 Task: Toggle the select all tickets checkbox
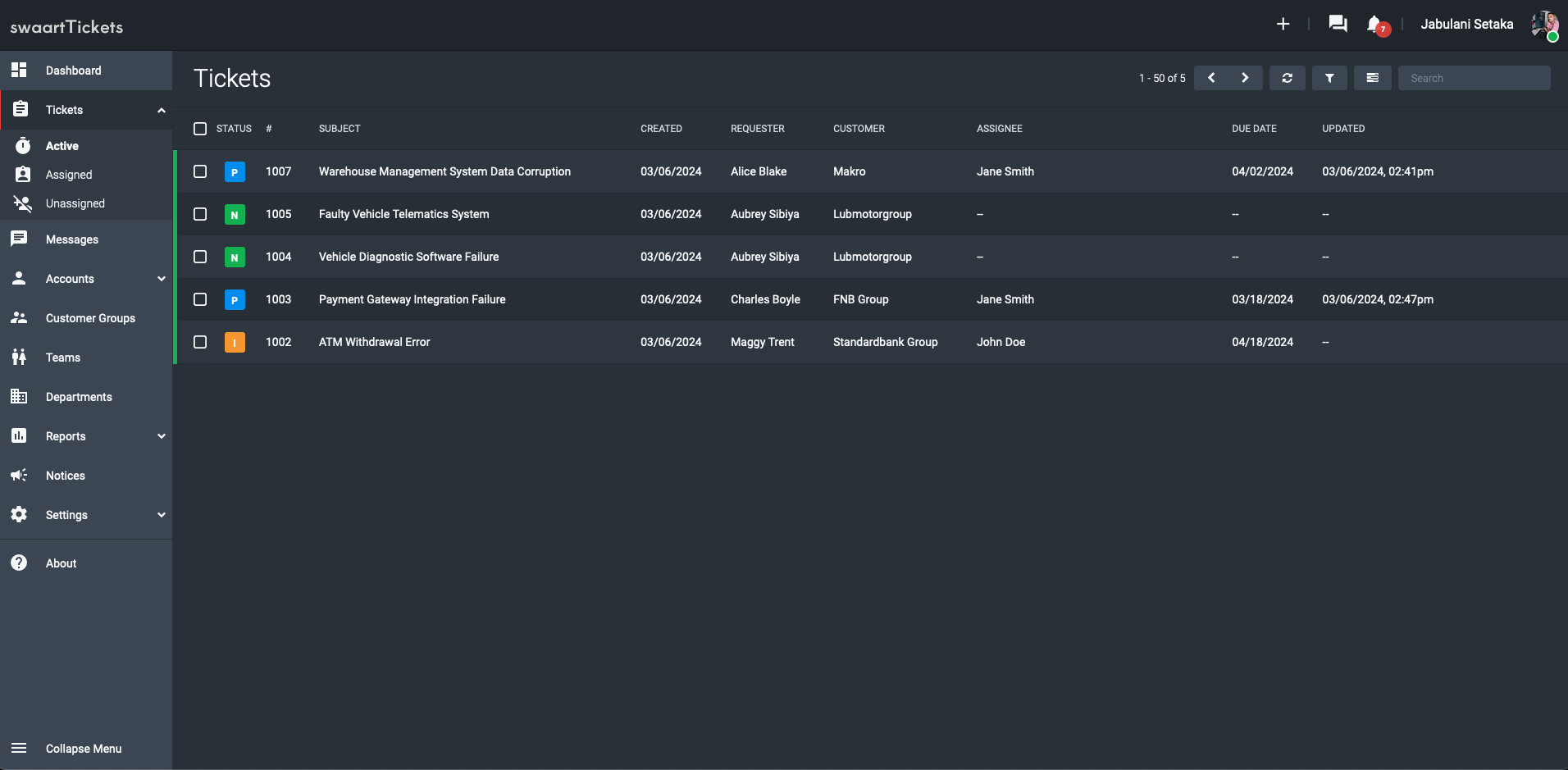pos(200,129)
